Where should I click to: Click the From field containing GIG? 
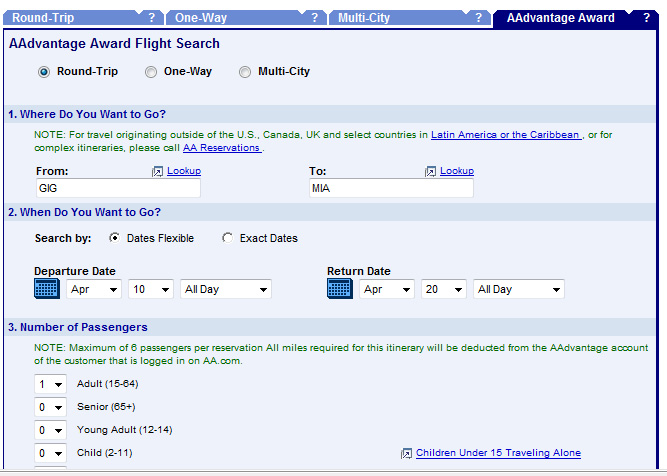[118, 188]
